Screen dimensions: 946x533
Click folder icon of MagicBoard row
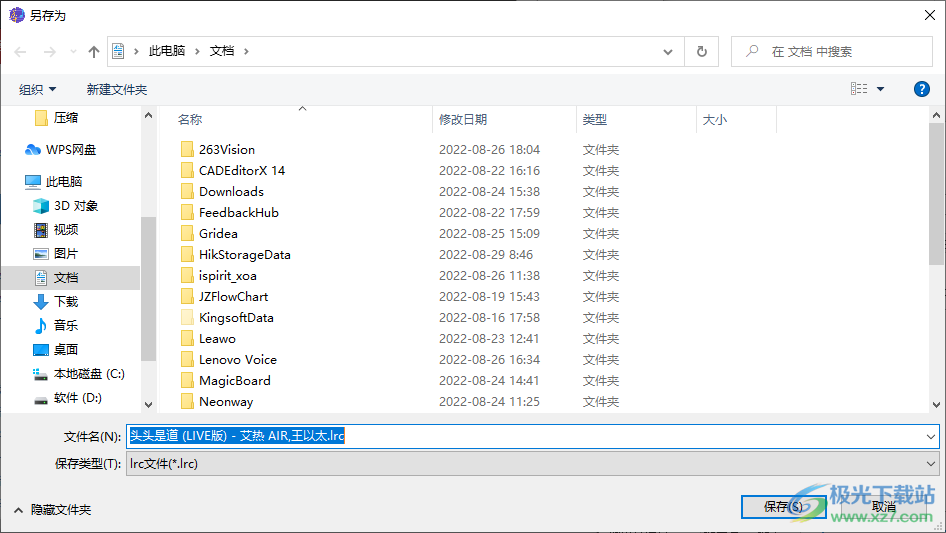(187, 381)
